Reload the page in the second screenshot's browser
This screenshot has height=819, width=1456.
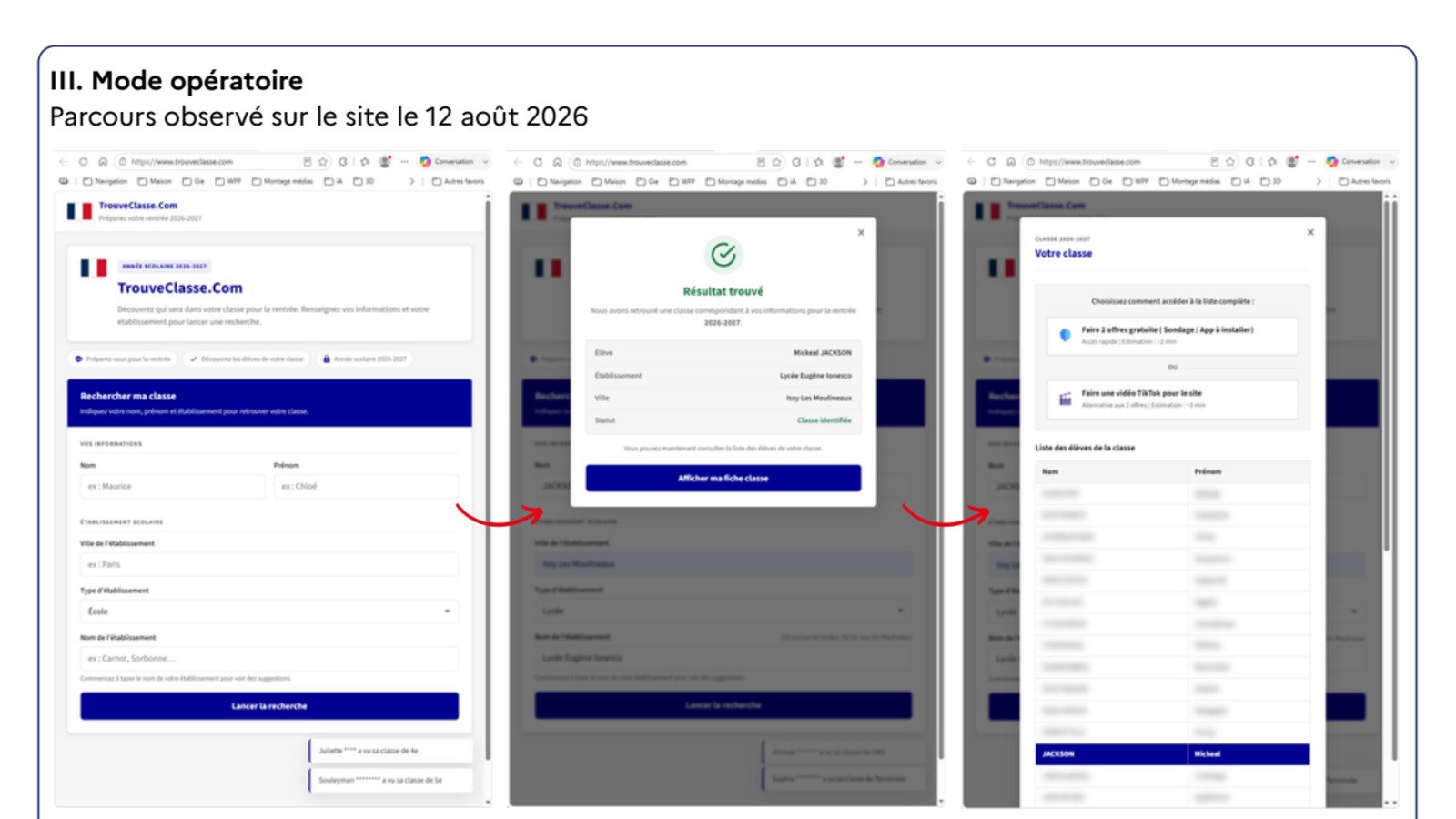537,162
